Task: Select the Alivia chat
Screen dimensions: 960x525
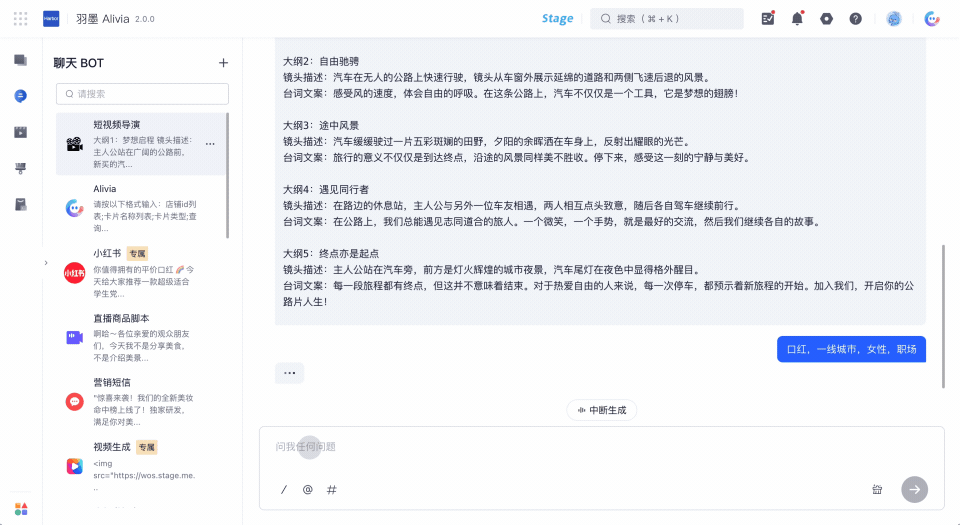Action: click(141, 208)
